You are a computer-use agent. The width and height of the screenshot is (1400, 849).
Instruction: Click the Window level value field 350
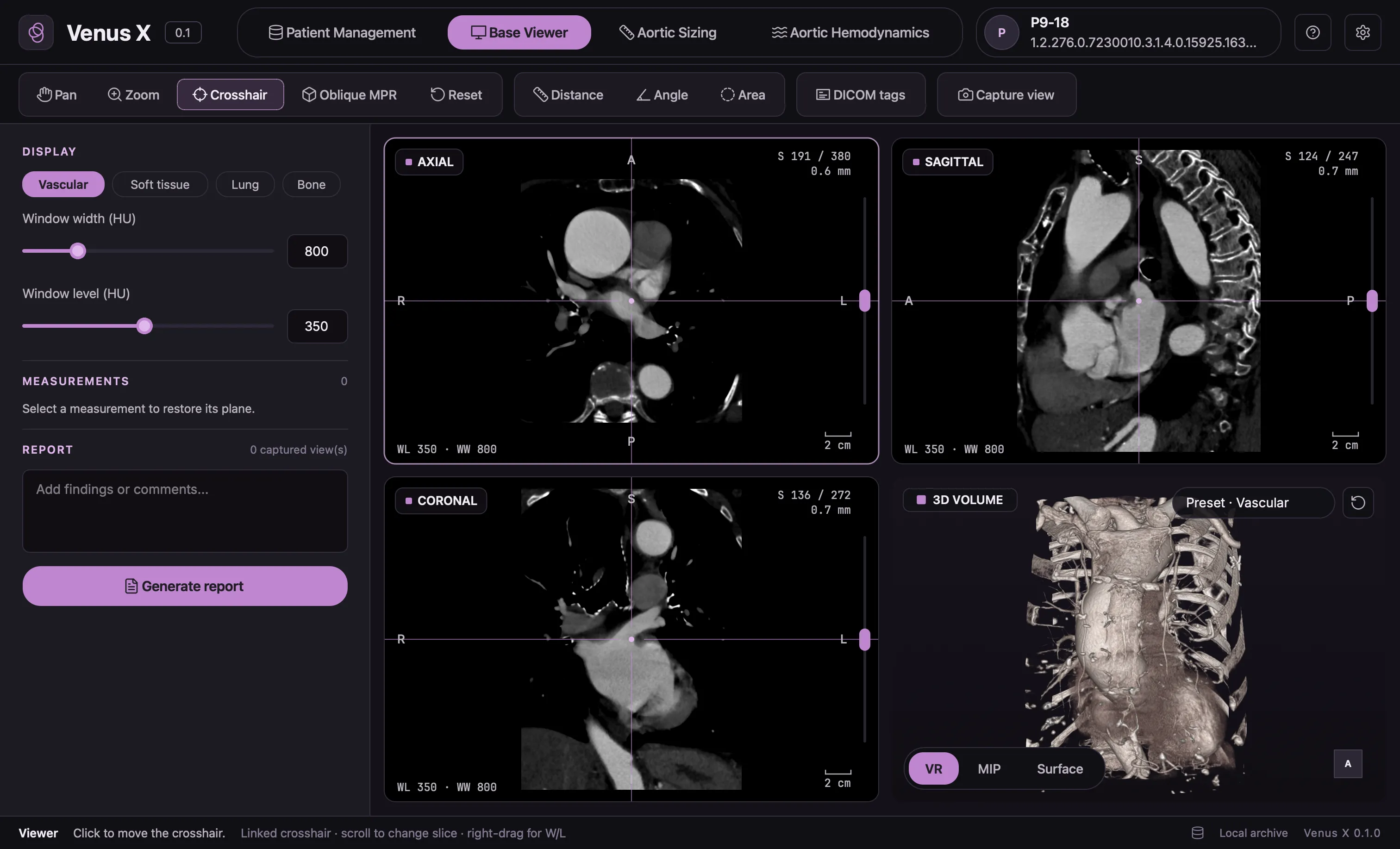click(x=317, y=326)
